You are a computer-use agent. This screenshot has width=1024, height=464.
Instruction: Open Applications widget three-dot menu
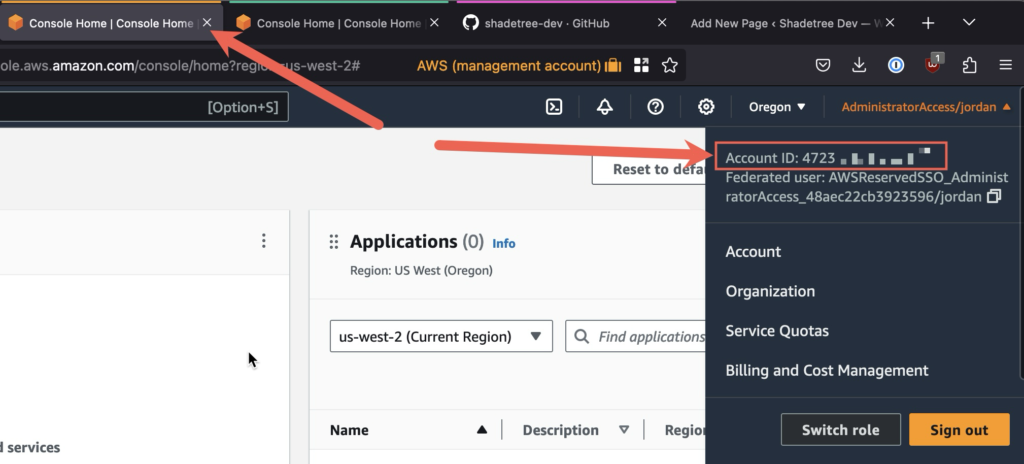point(264,241)
